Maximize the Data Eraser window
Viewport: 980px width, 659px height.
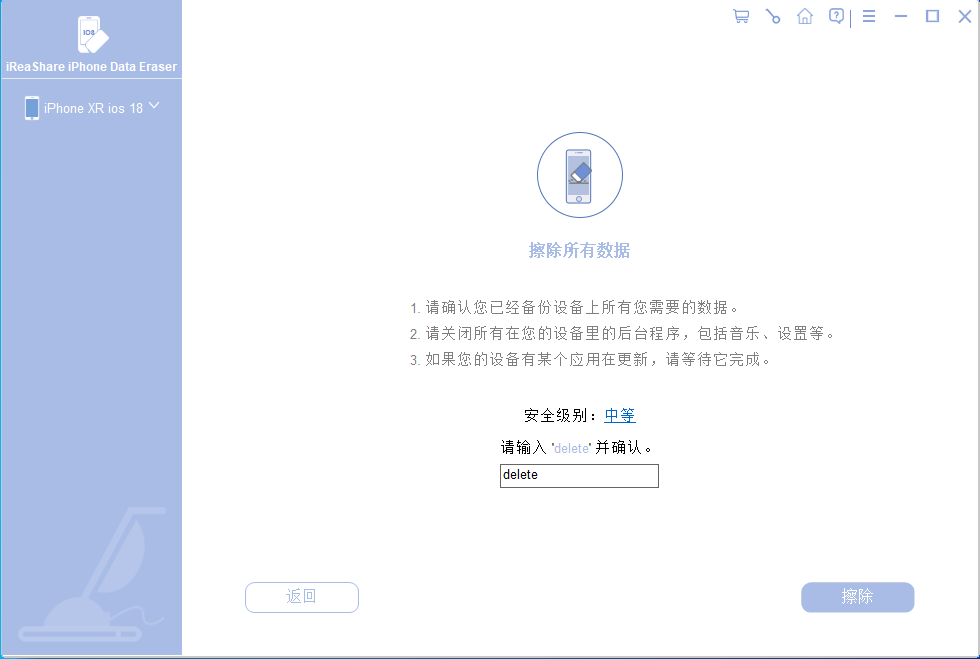[932, 16]
